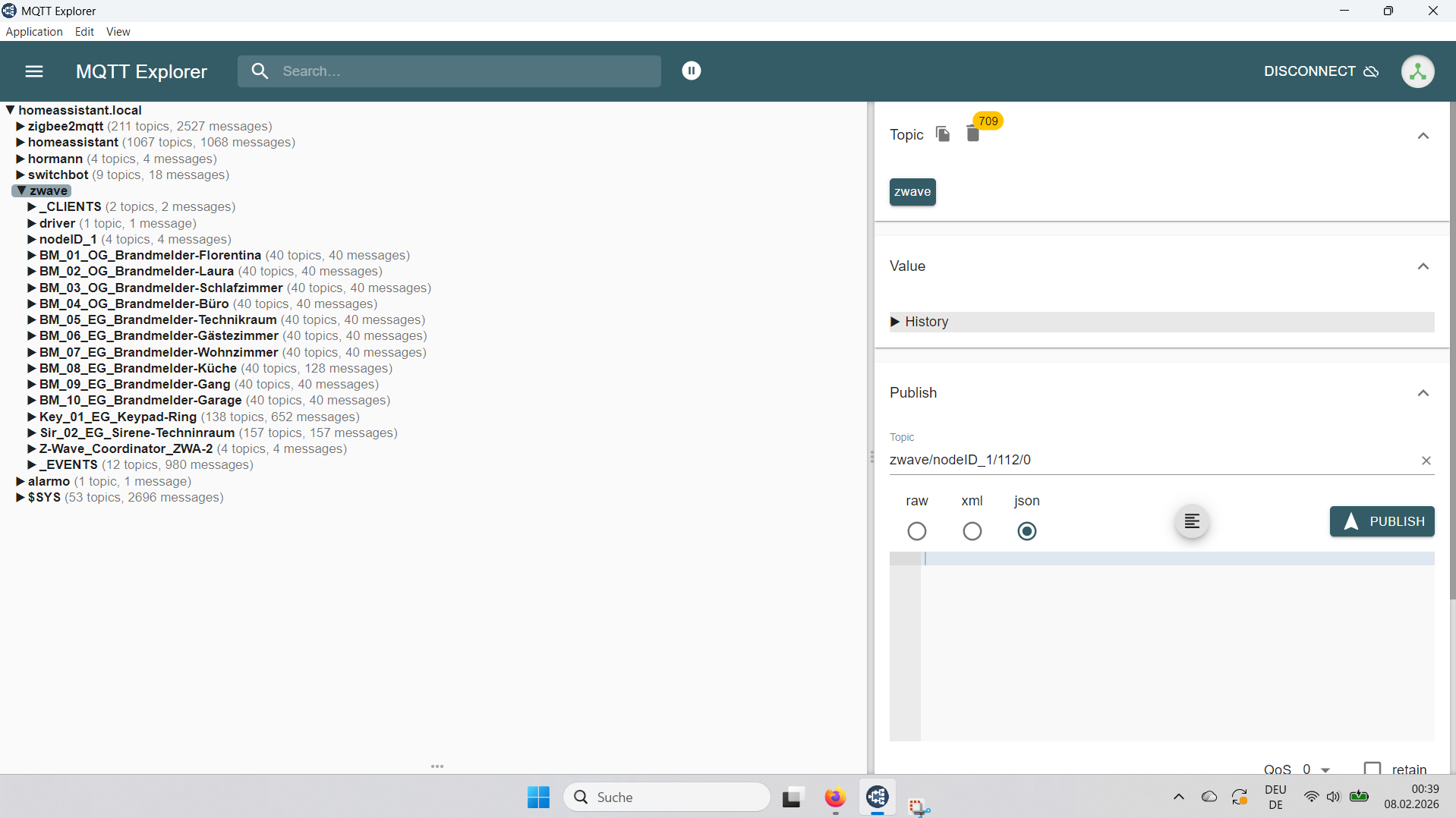Toggle the retain checkbox
This screenshot has height=818, width=1456.
pos(1372,768)
